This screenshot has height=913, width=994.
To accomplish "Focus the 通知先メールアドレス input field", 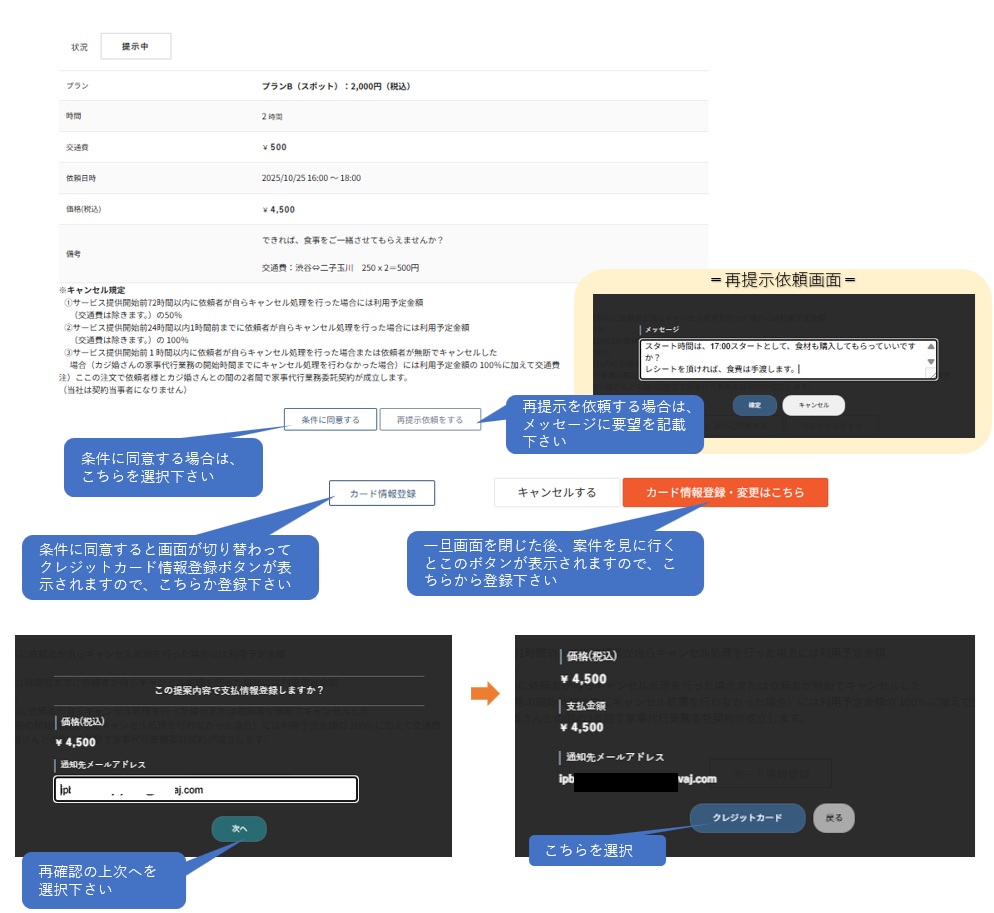I will coord(206,789).
